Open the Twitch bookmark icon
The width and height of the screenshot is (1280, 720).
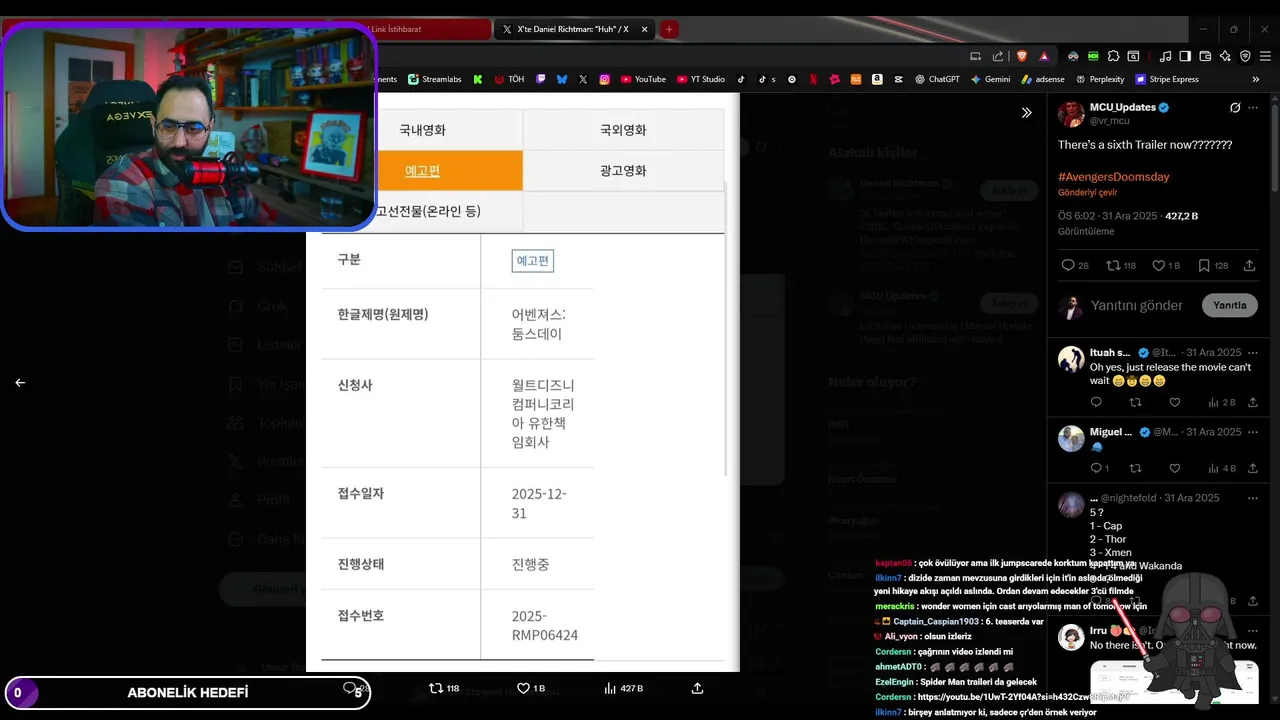click(x=541, y=79)
